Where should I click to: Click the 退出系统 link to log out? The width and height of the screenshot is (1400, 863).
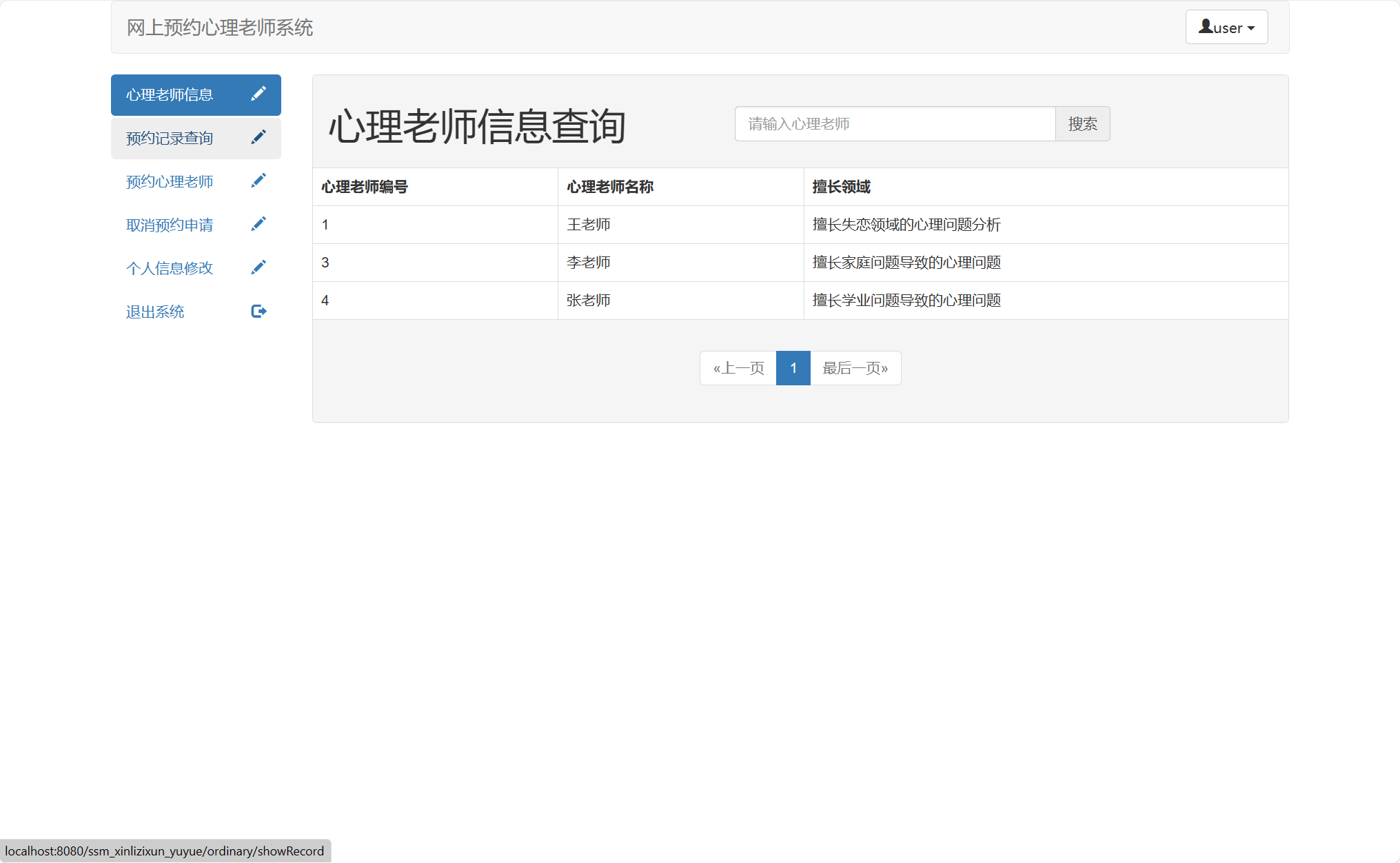tap(155, 311)
